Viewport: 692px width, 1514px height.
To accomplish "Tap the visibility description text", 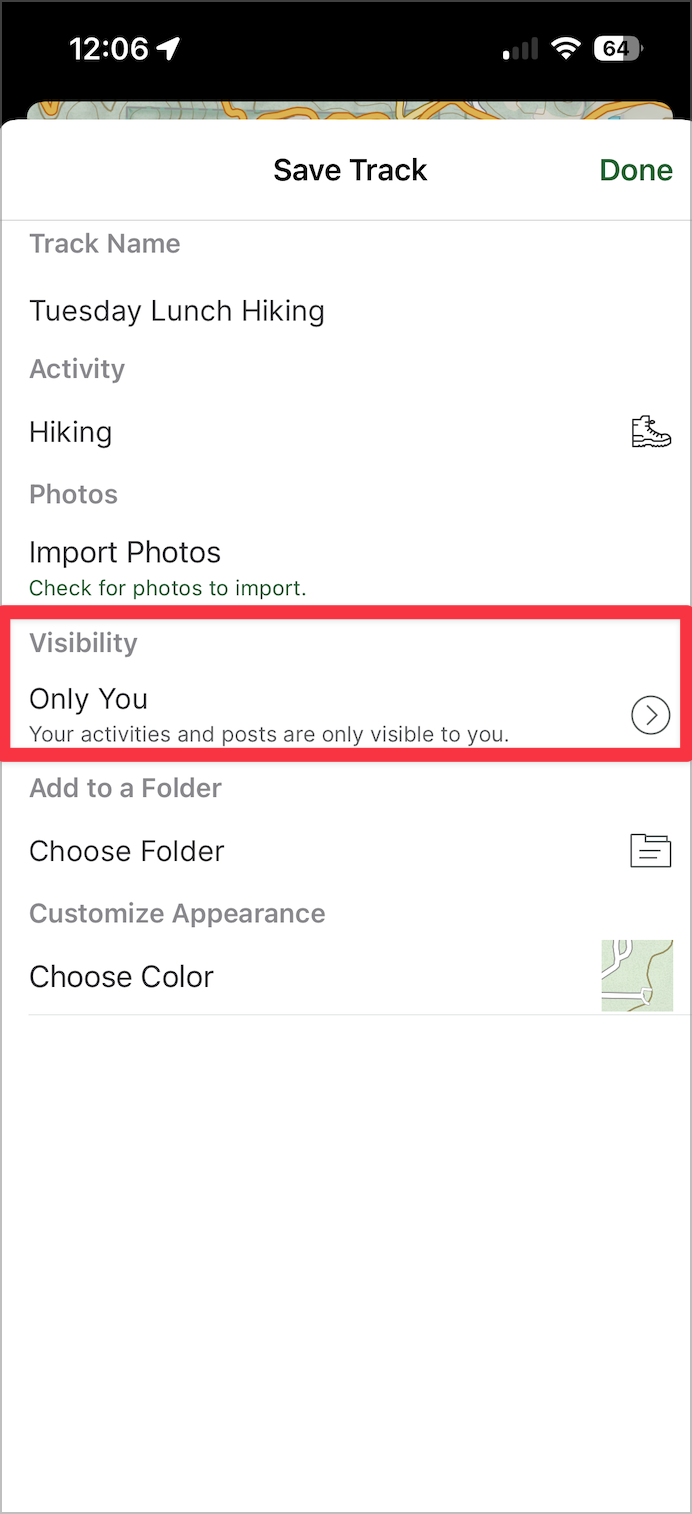I will [269, 734].
